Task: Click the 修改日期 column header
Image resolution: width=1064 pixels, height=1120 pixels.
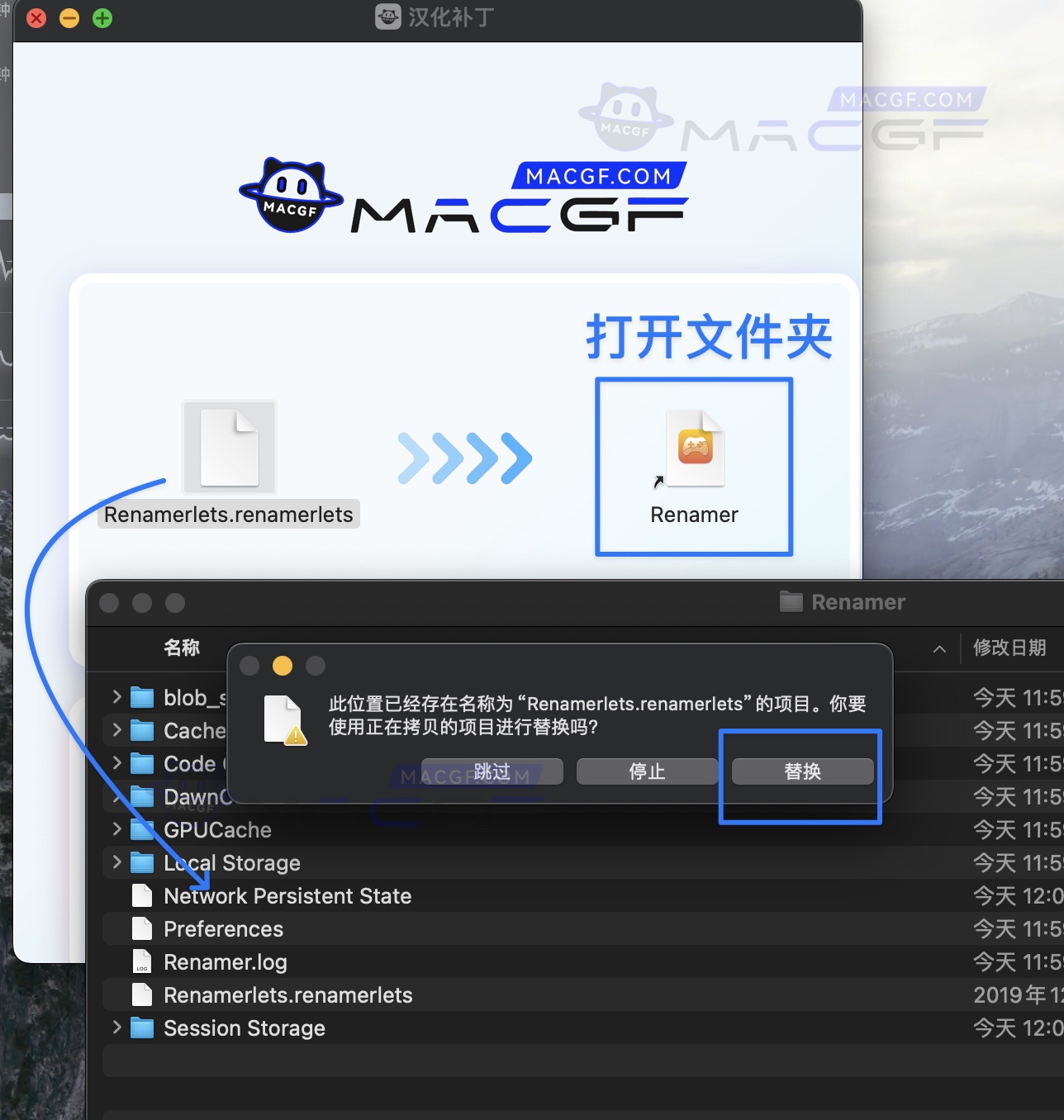Action: tap(1010, 648)
